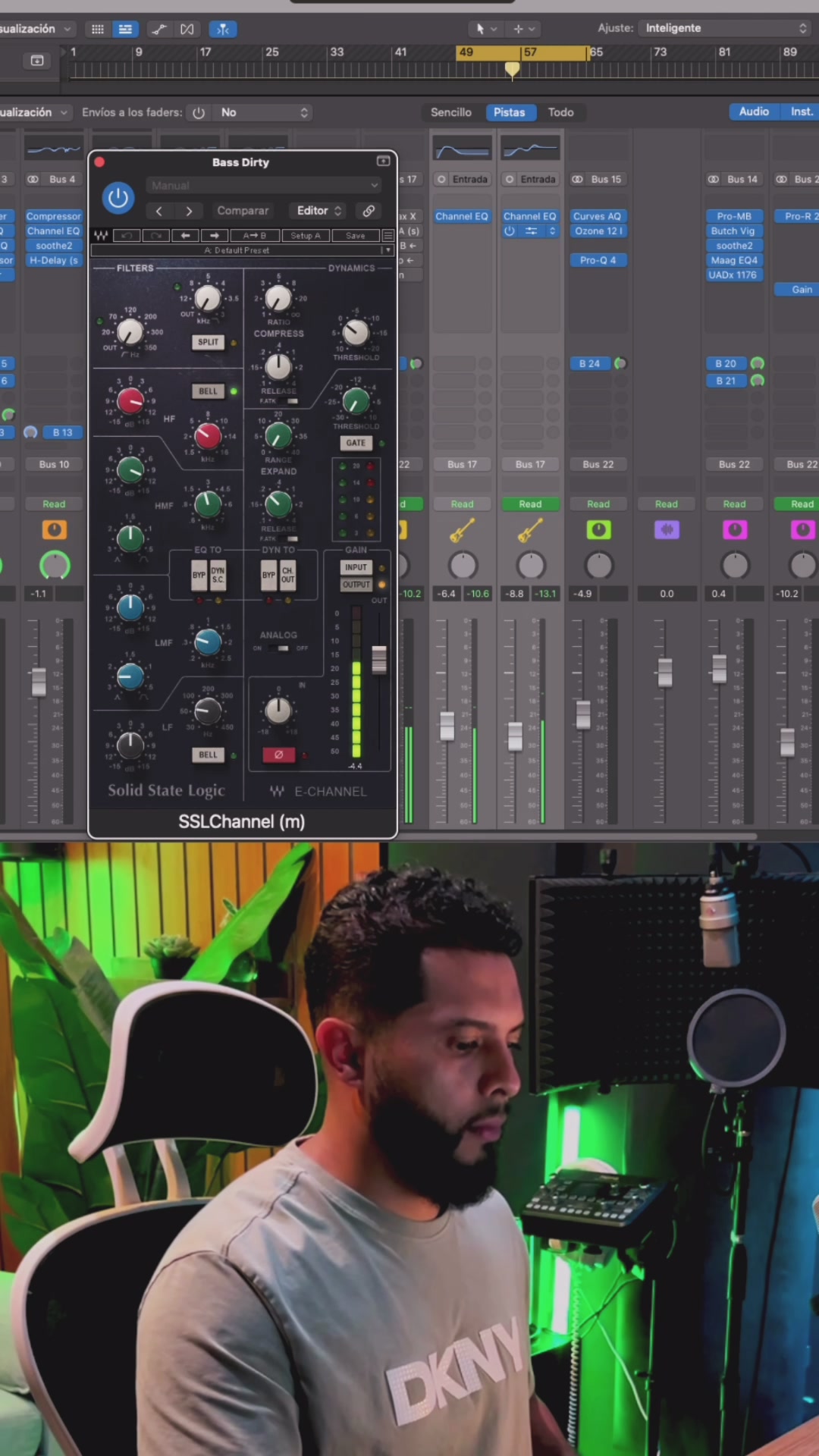
Task: Click the B 24 send slot
Action: click(589, 363)
